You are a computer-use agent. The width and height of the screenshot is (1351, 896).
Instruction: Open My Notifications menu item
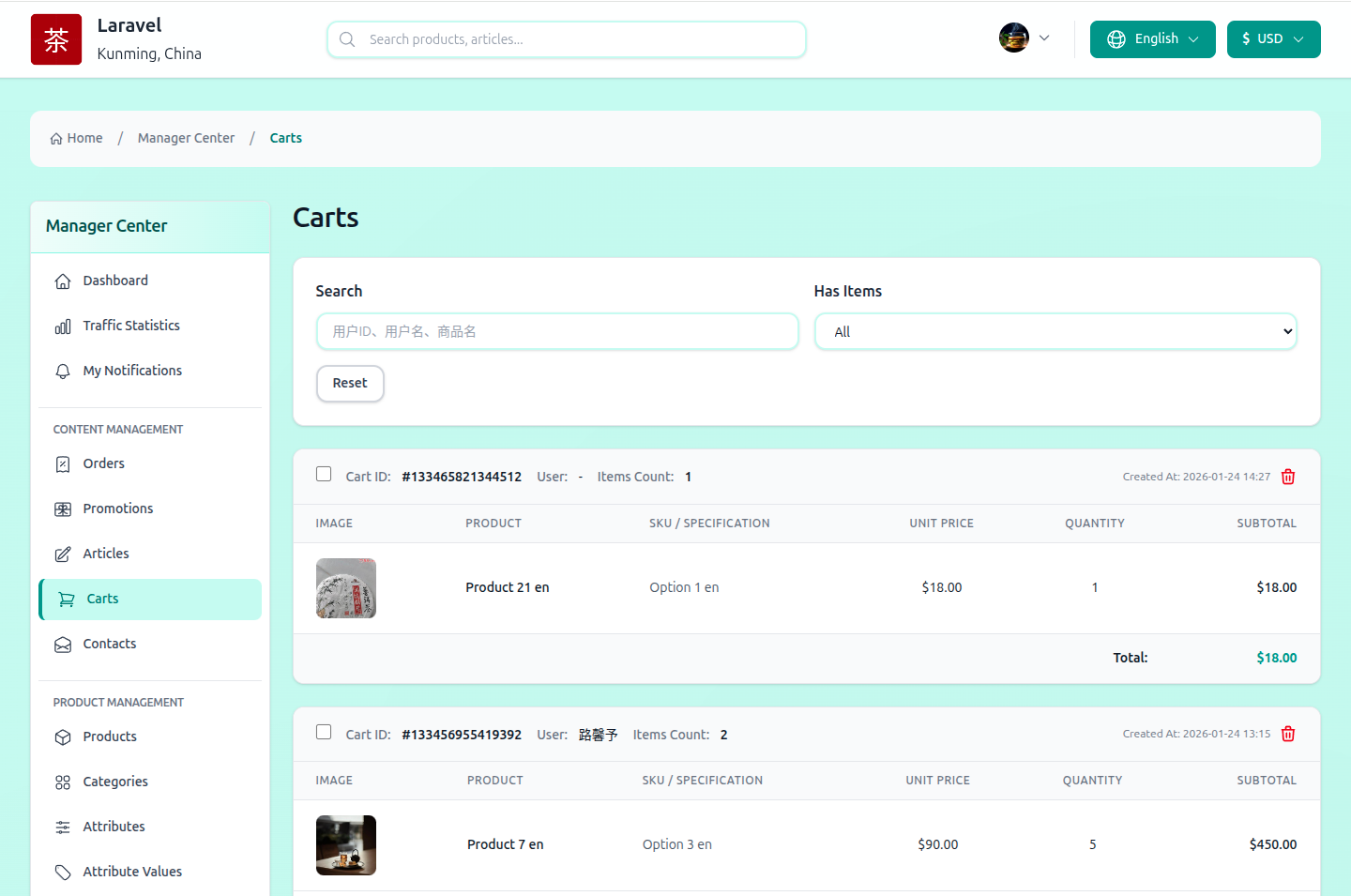150,371
